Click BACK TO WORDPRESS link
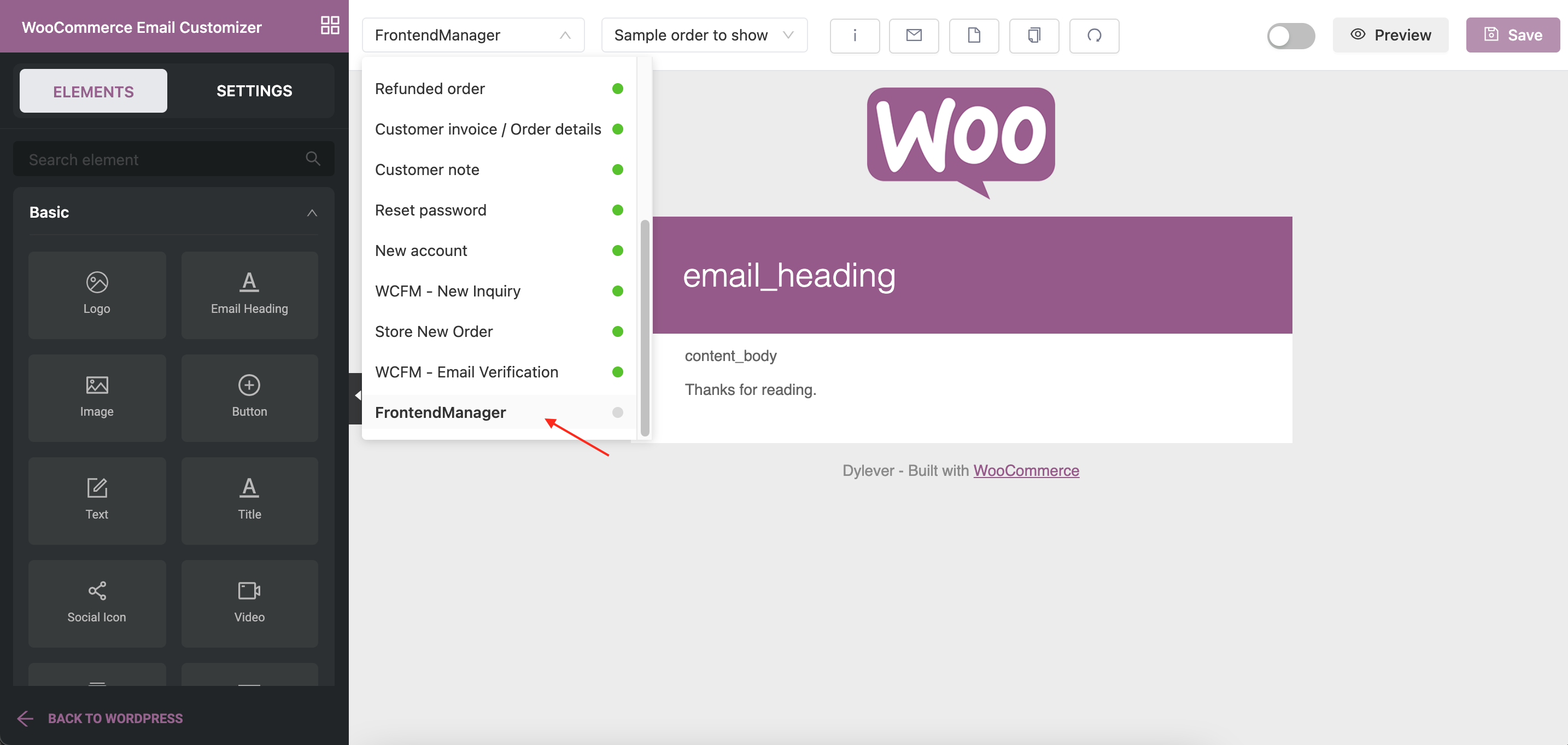1568x745 pixels. point(101,719)
